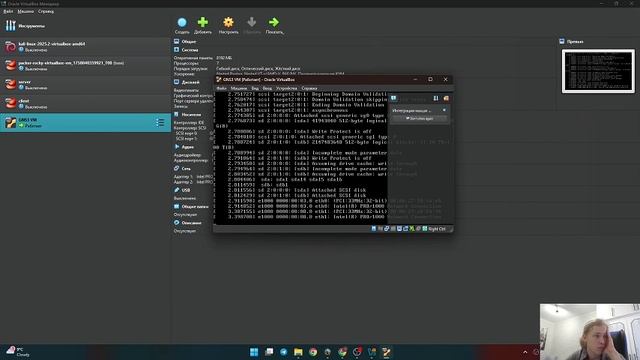The height and width of the screenshot is (360, 640).
Task: Open Машина menu in GNS3 VM window
Action: (x=239, y=88)
